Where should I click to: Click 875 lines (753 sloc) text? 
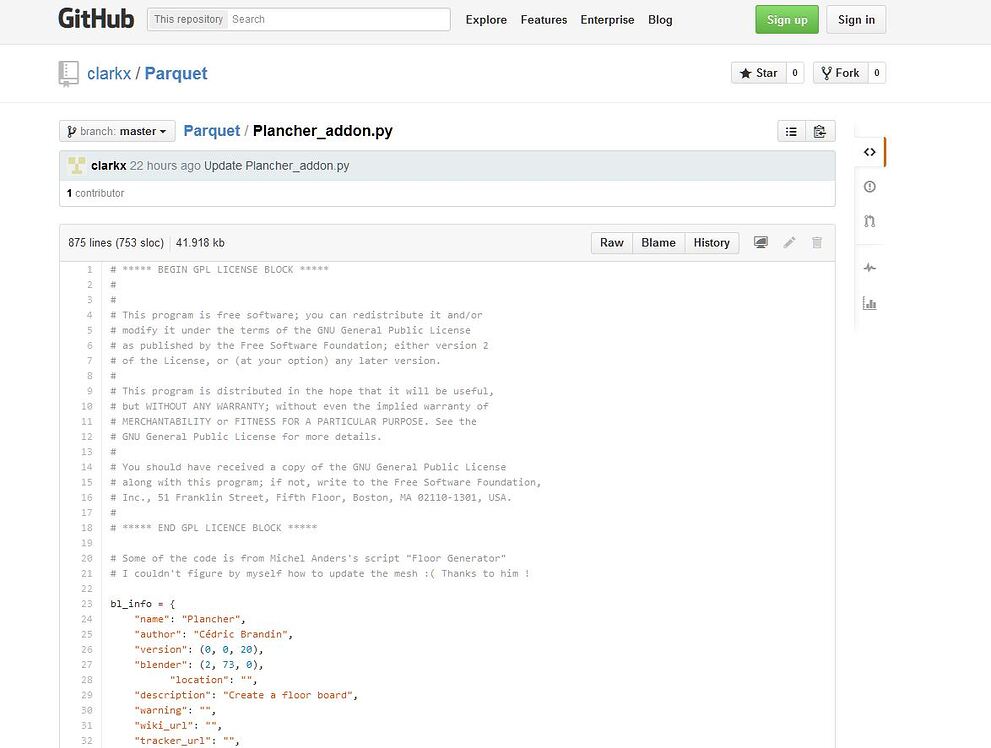(116, 243)
